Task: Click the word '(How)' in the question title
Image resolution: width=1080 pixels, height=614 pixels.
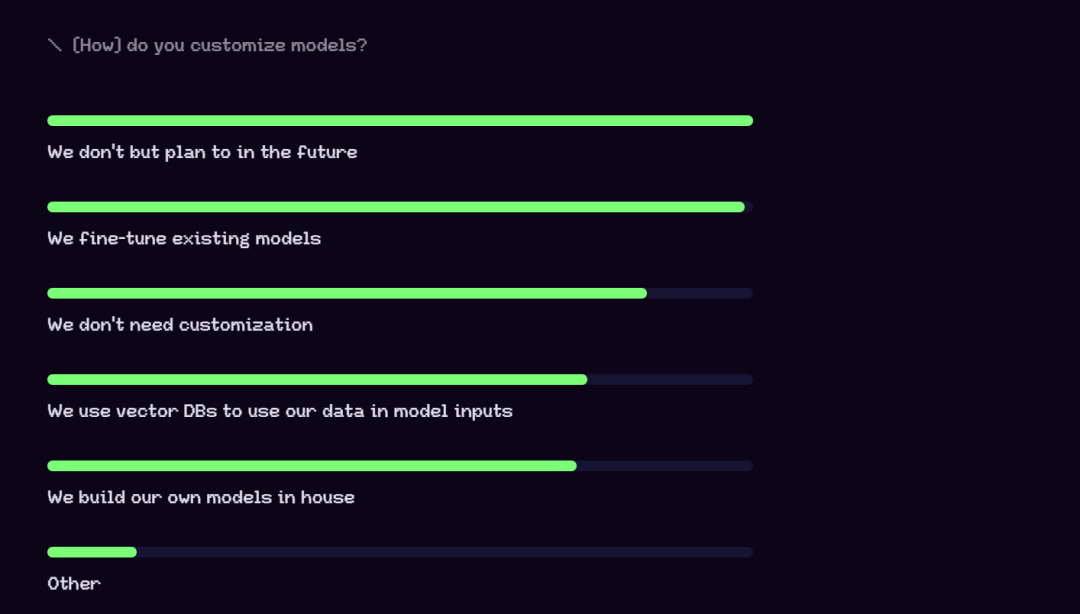Action: coord(97,45)
